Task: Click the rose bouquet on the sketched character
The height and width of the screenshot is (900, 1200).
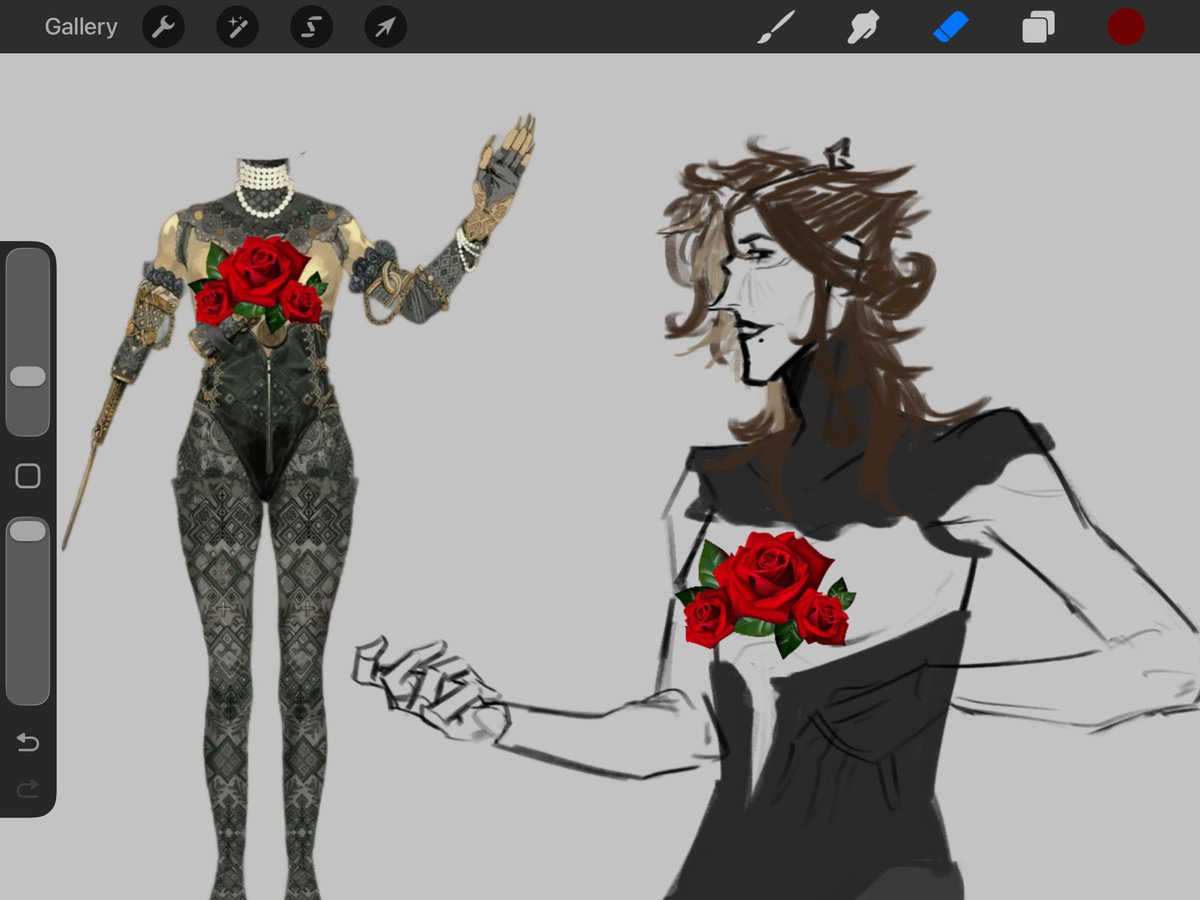Action: [x=767, y=593]
